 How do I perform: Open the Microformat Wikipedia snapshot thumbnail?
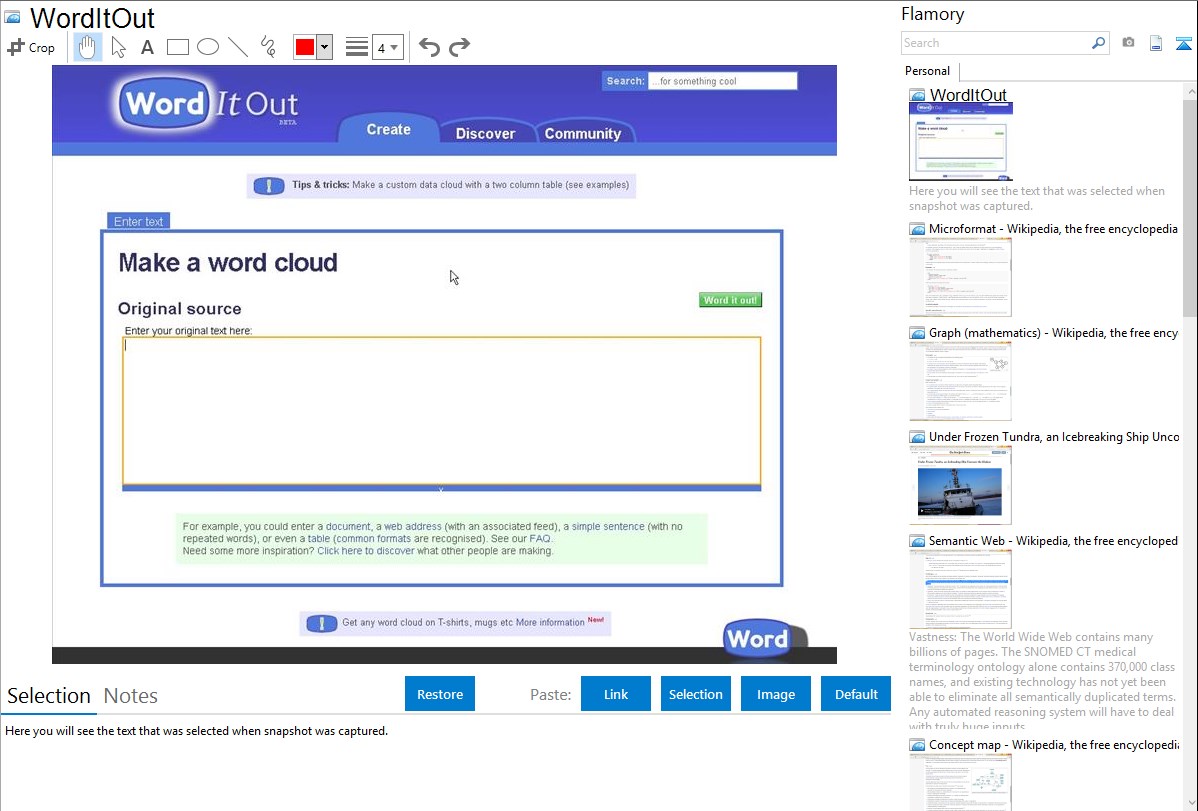pos(960,277)
